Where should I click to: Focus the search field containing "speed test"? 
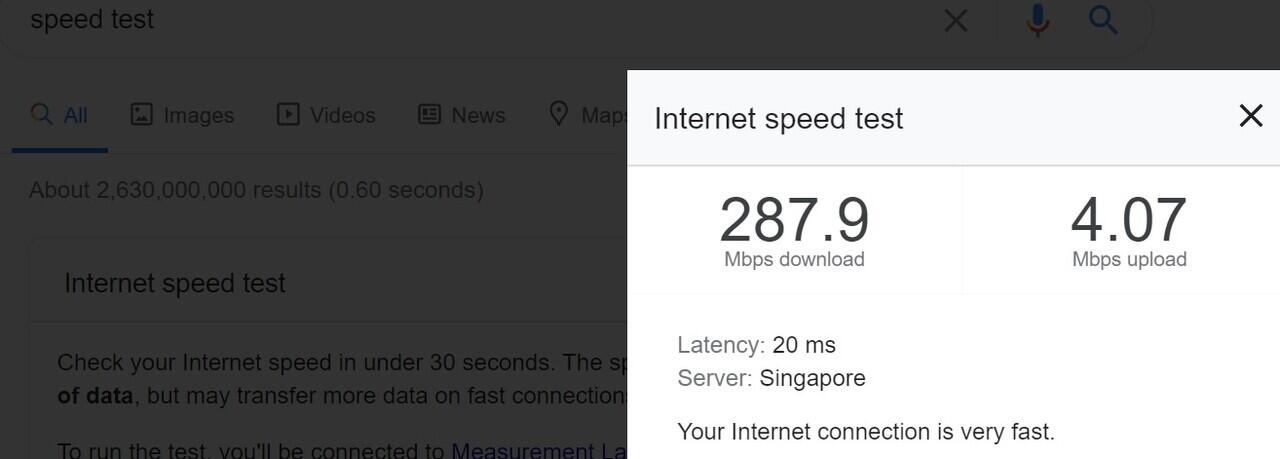(x=400, y=20)
